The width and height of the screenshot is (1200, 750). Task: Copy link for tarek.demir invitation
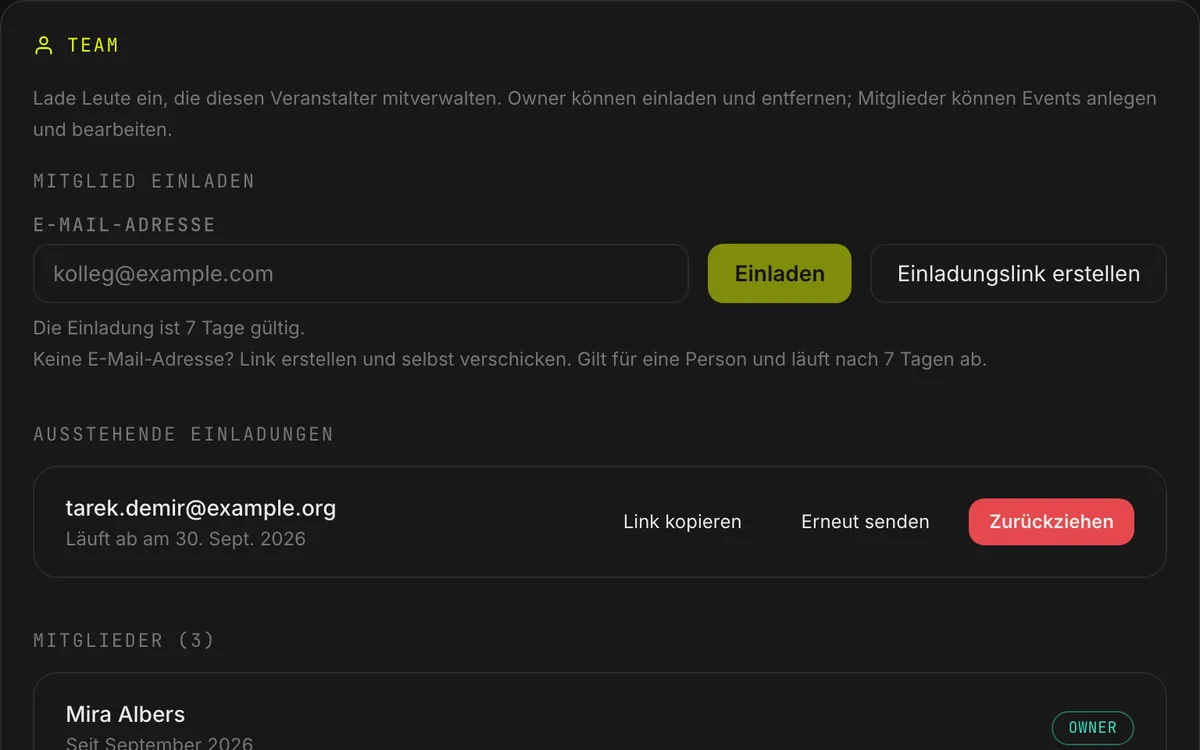(683, 522)
